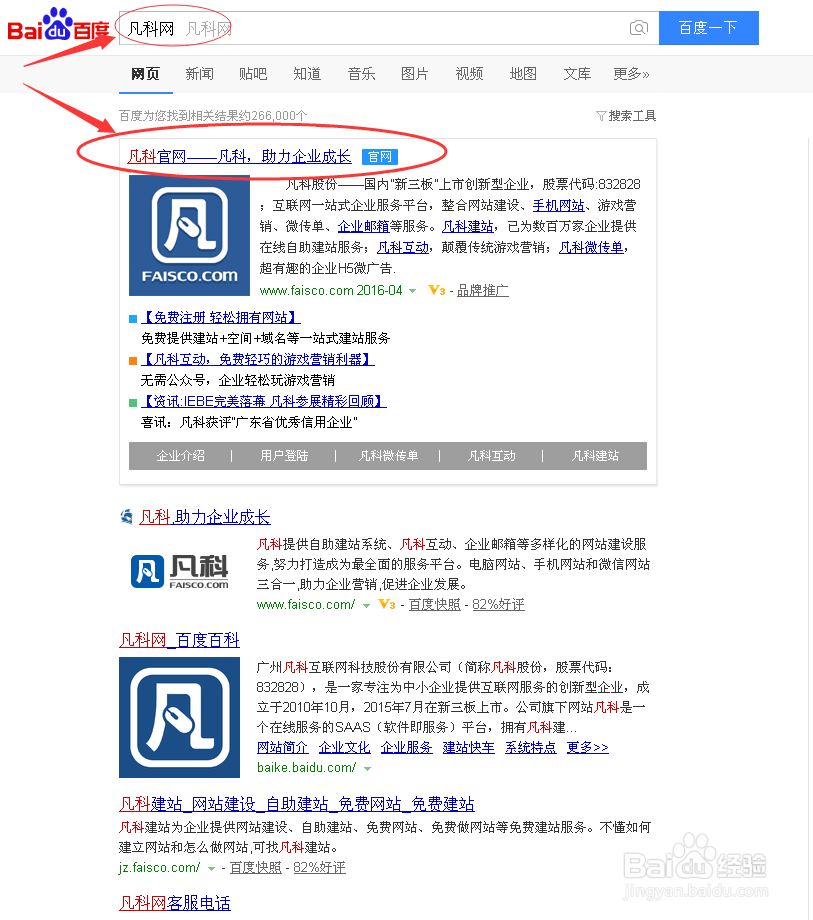Click the 百度百科 凡科 logo thumbnail
Viewport: 813px width, 920px height.
(179, 718)
